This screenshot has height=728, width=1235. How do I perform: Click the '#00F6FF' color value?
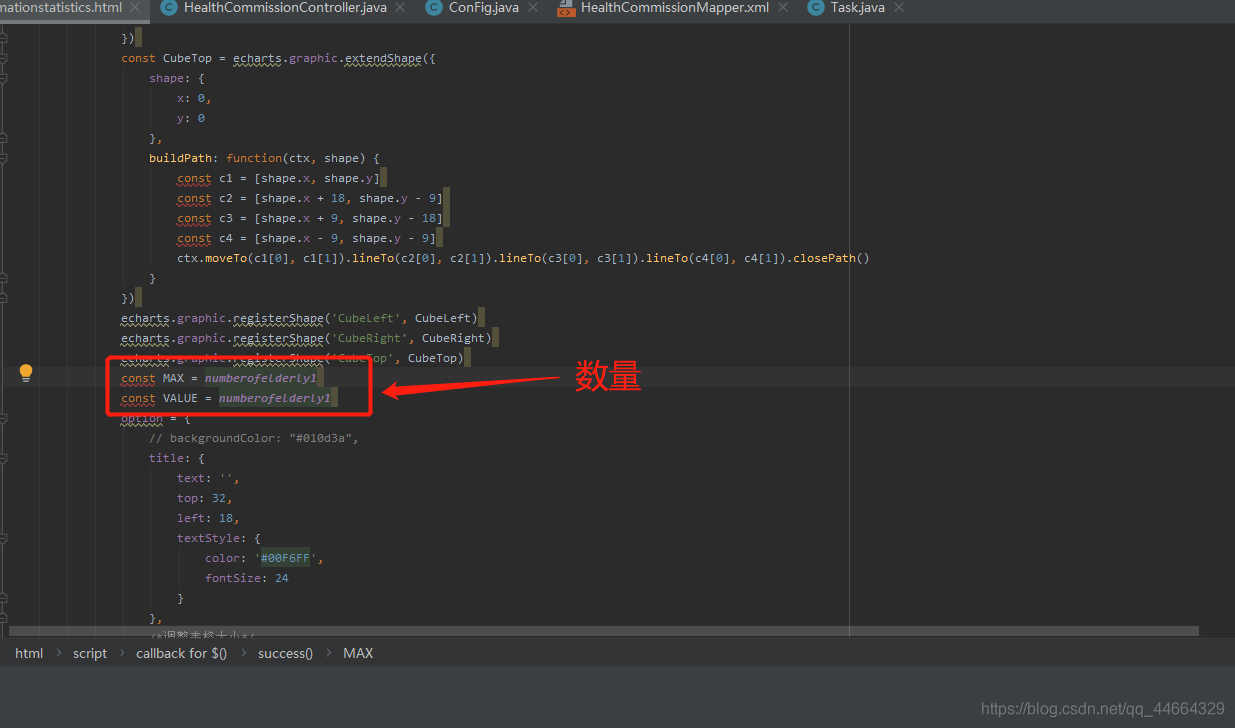[x=285, y=558]
